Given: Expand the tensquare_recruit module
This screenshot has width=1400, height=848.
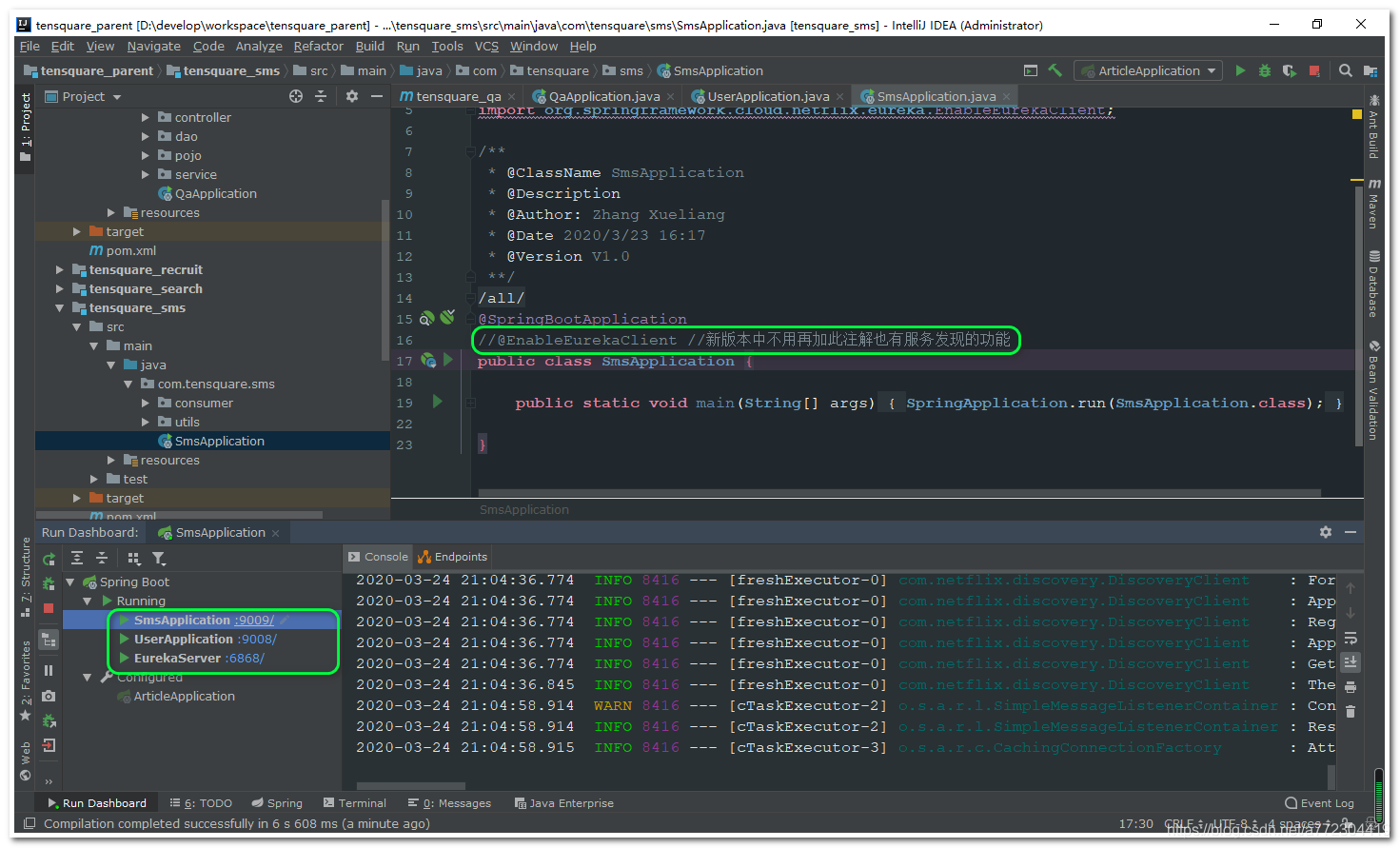Looking at the screenshot, I should [60, 269].
